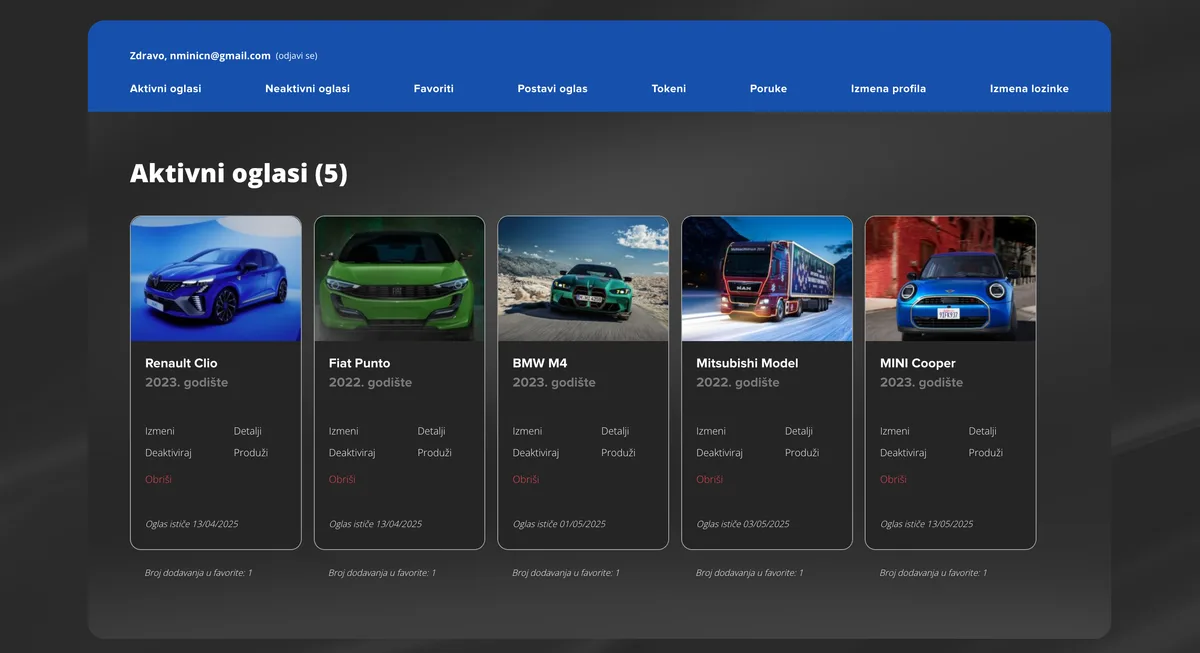This screenshot has width=1200, height=653.
Task: Delete MINI Cooper ad with Obriši
Action: coord(893,480)
